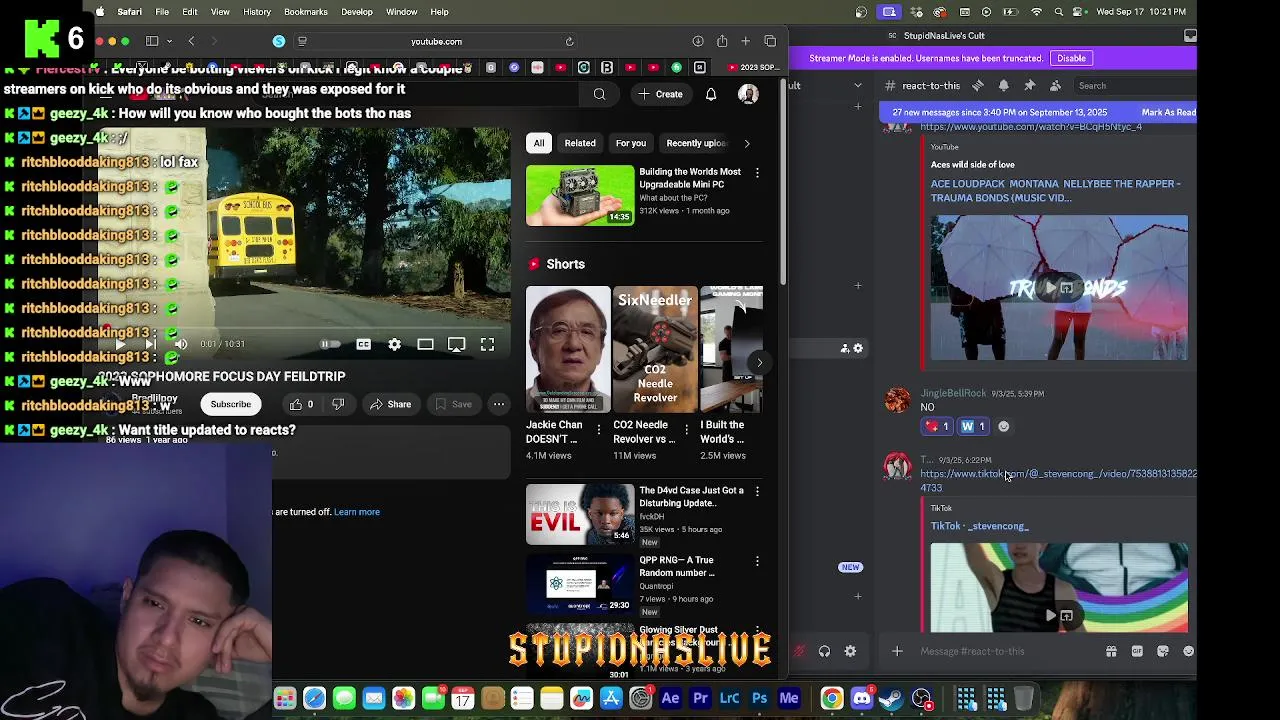The image size is (1280, 720).
Task: Go back in Safari
Action: [x=191, y=42]
